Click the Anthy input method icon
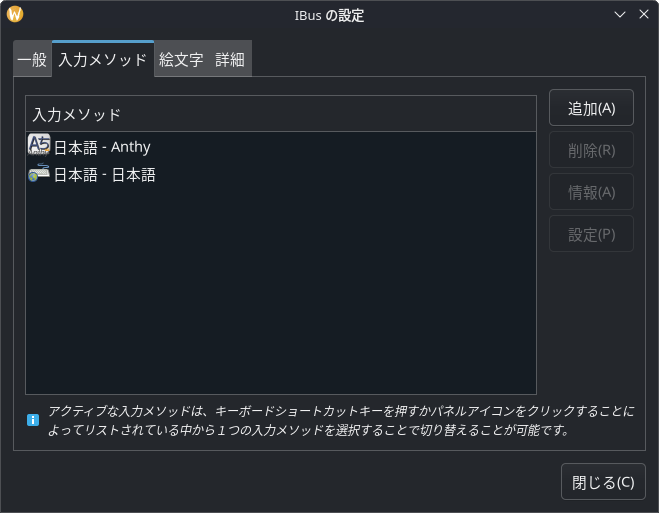 pos(39,145)
